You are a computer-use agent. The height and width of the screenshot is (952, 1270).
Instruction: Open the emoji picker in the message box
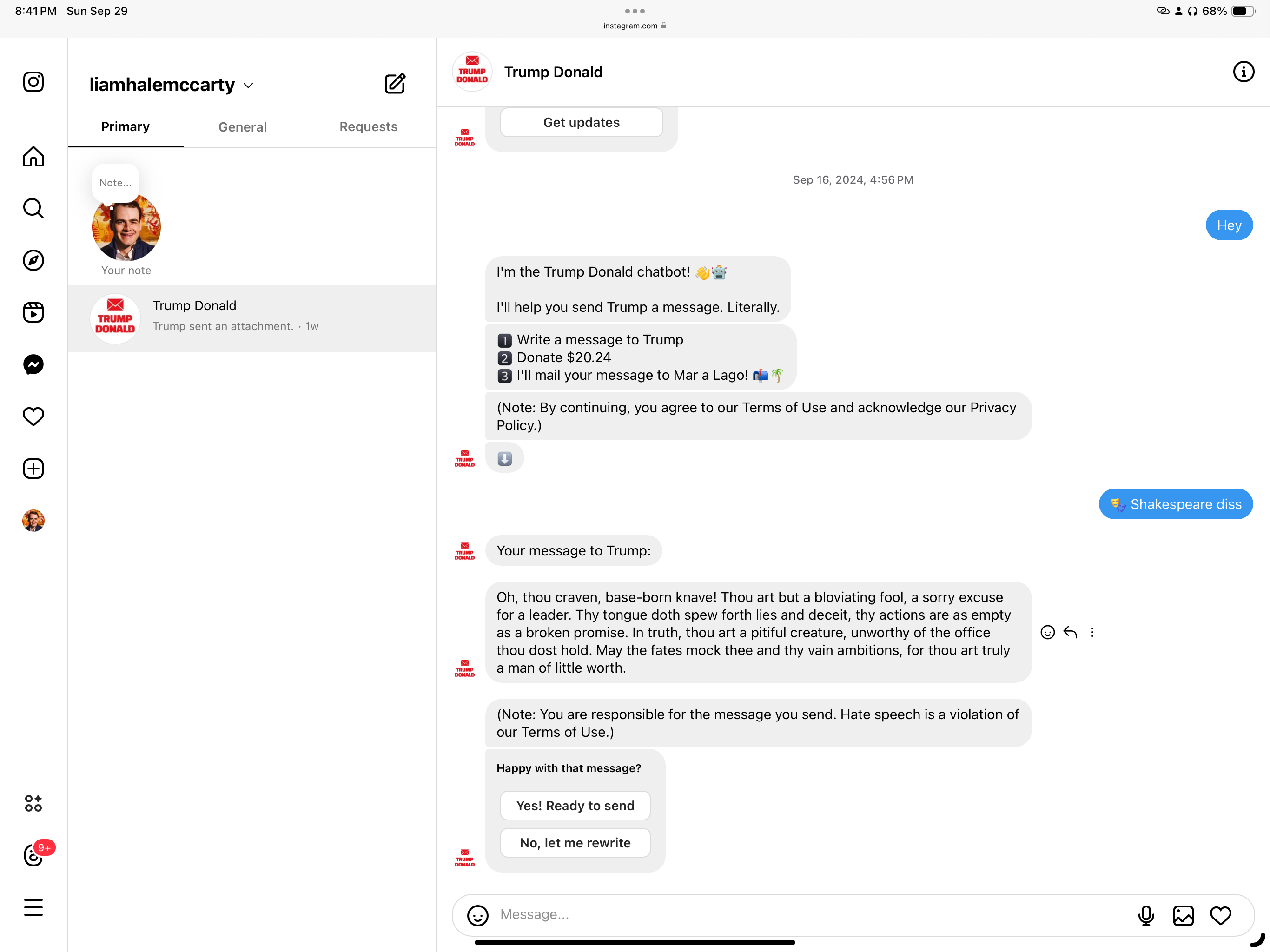(478, 915)
